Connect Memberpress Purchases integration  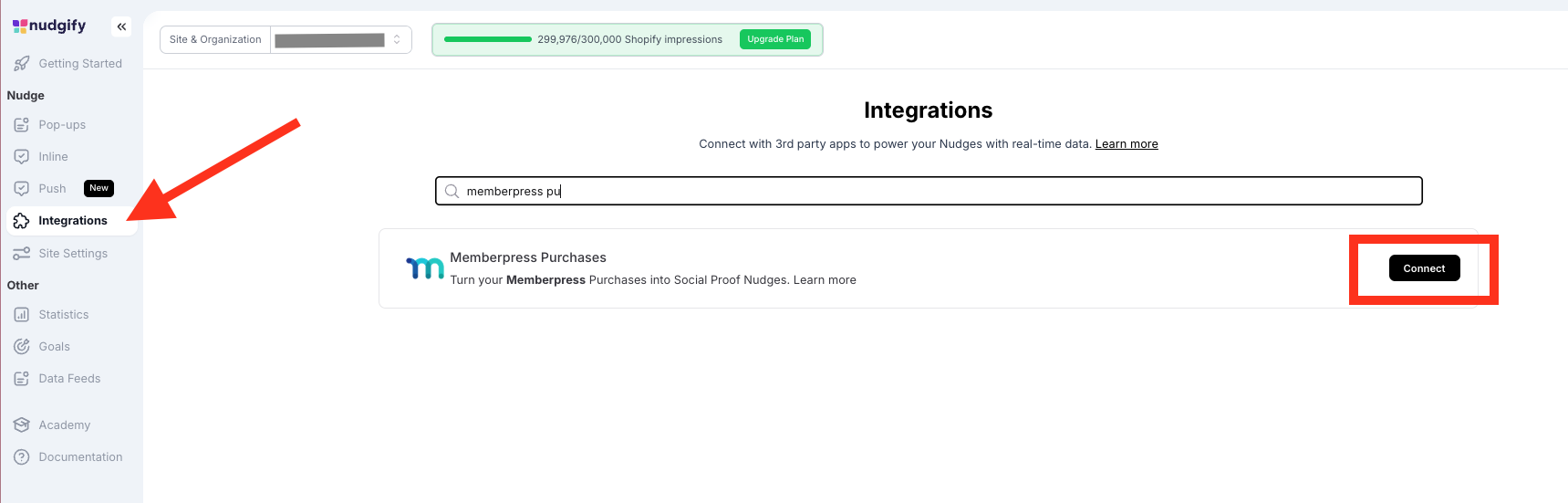pyautogui.click(x=1424, y=268)
